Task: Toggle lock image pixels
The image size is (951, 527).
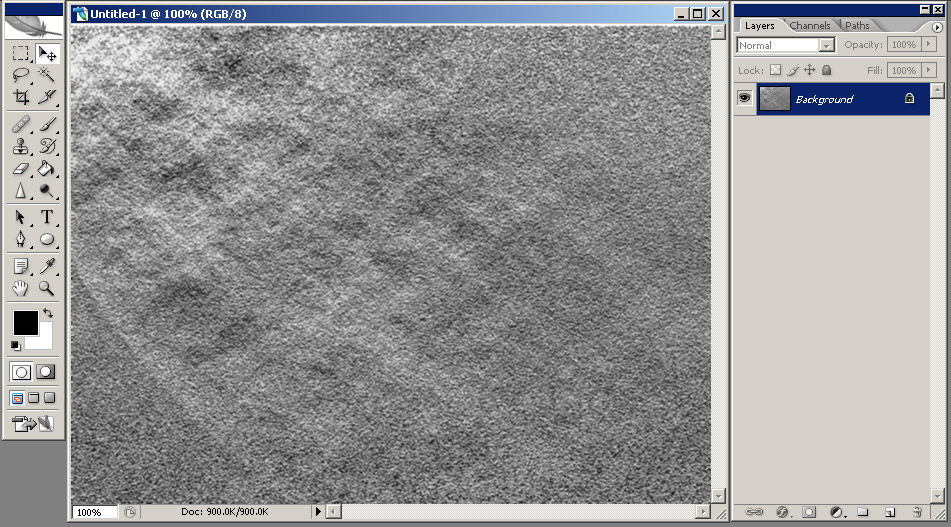Action: click(x=793, y=70)
